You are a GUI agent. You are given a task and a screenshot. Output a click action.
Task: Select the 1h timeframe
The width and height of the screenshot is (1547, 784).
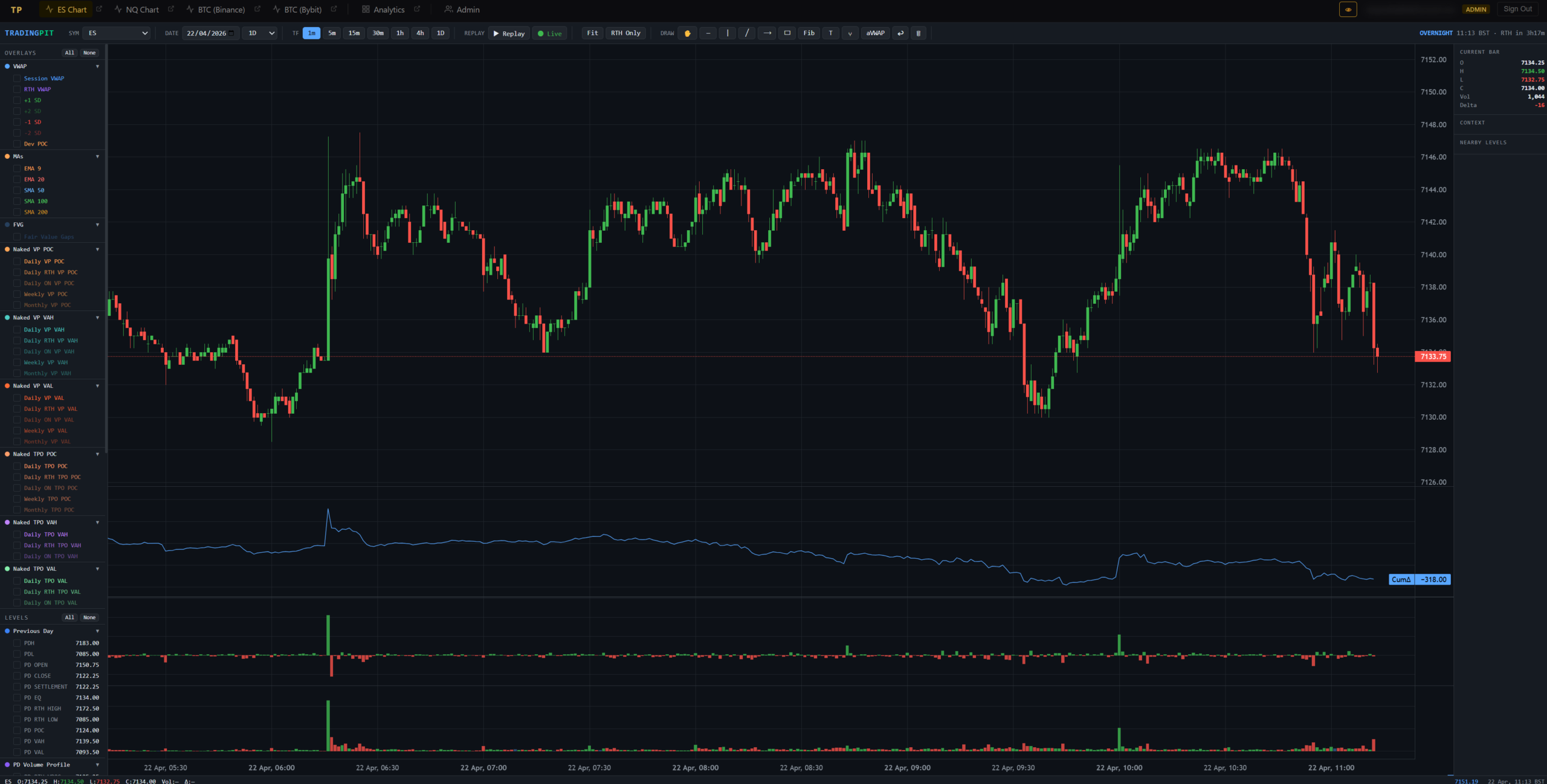tap(399, 33)
